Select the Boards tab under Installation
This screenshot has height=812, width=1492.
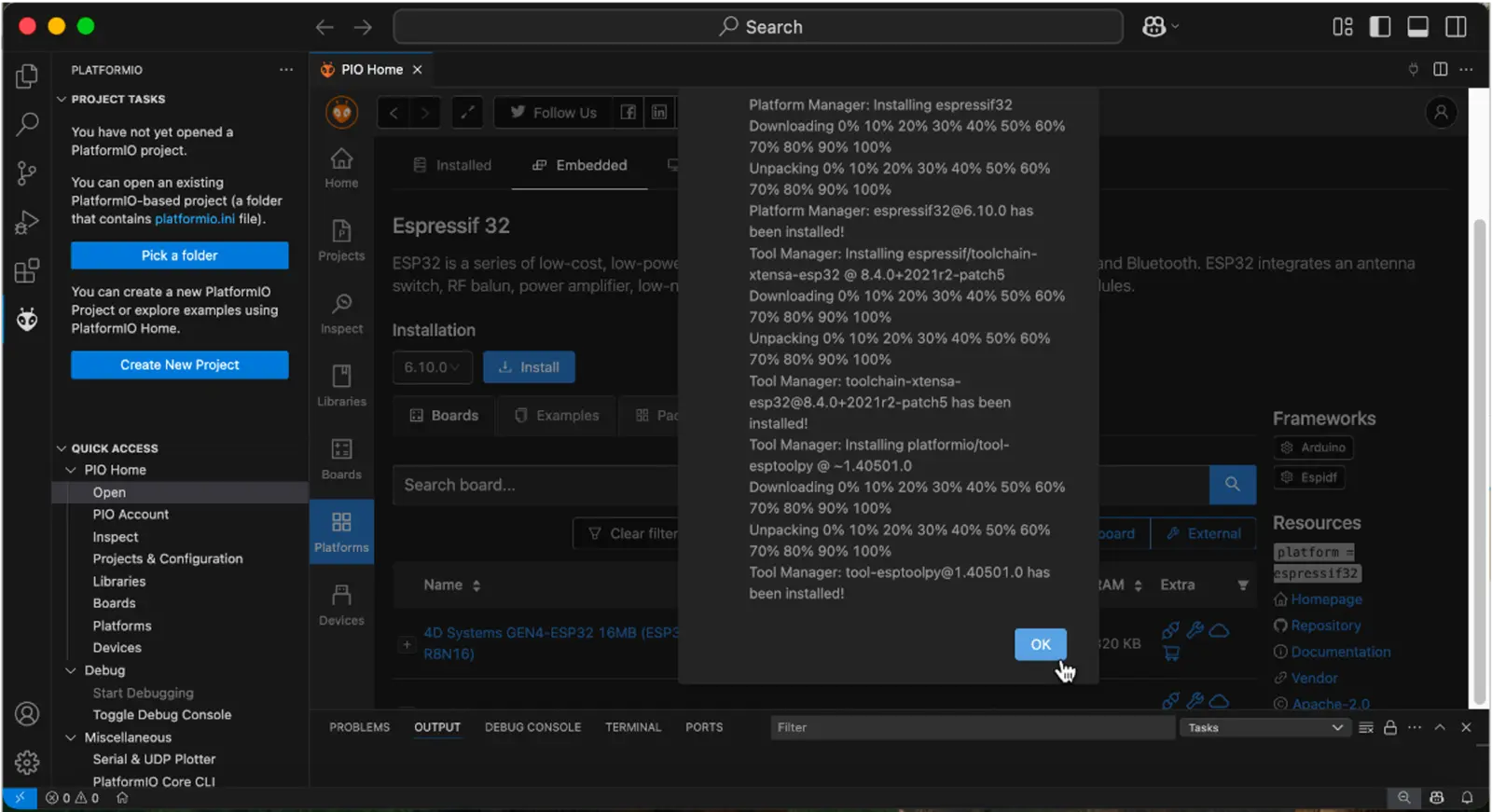coord(444,416)
